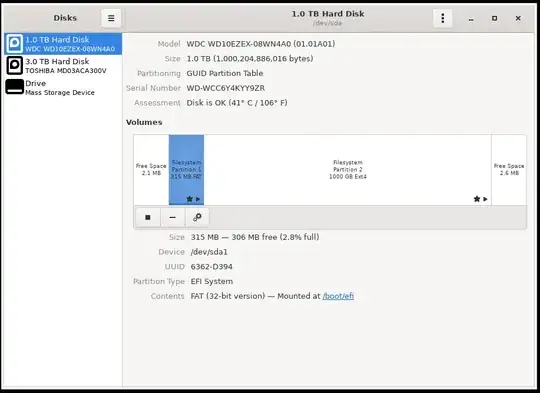Screen dimensions: 540x393
Task: Select the Mass Storage Device drive icon
Action: [x=14, y=87]
